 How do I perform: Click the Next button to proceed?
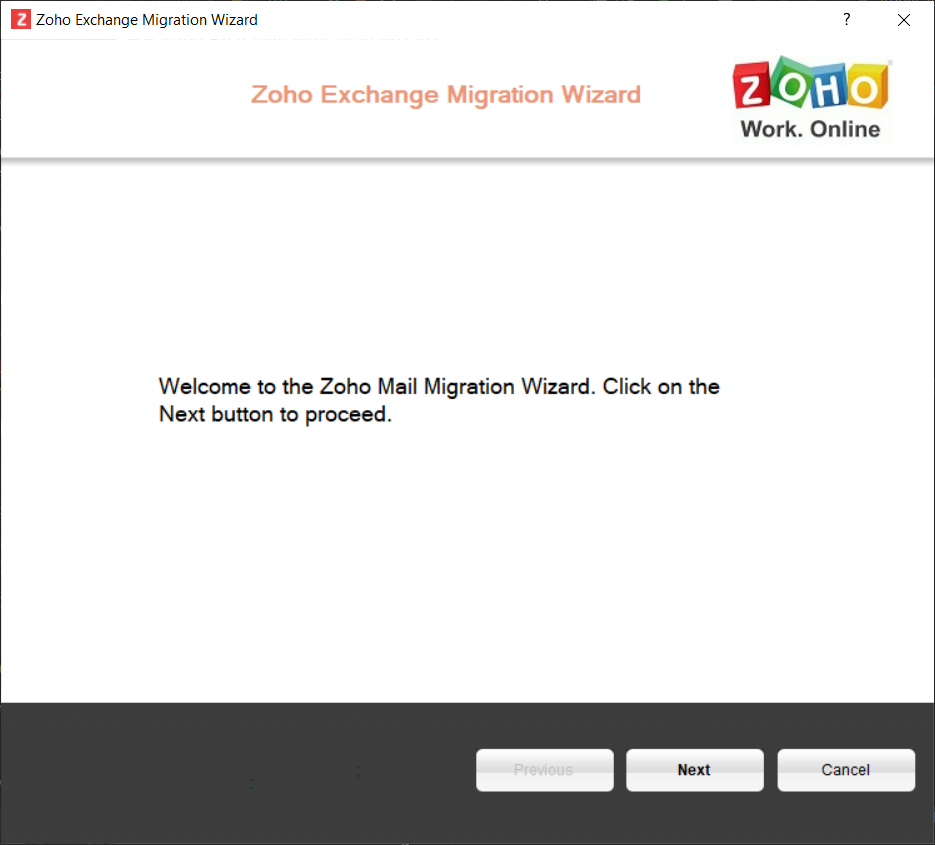tap(694, 770)
